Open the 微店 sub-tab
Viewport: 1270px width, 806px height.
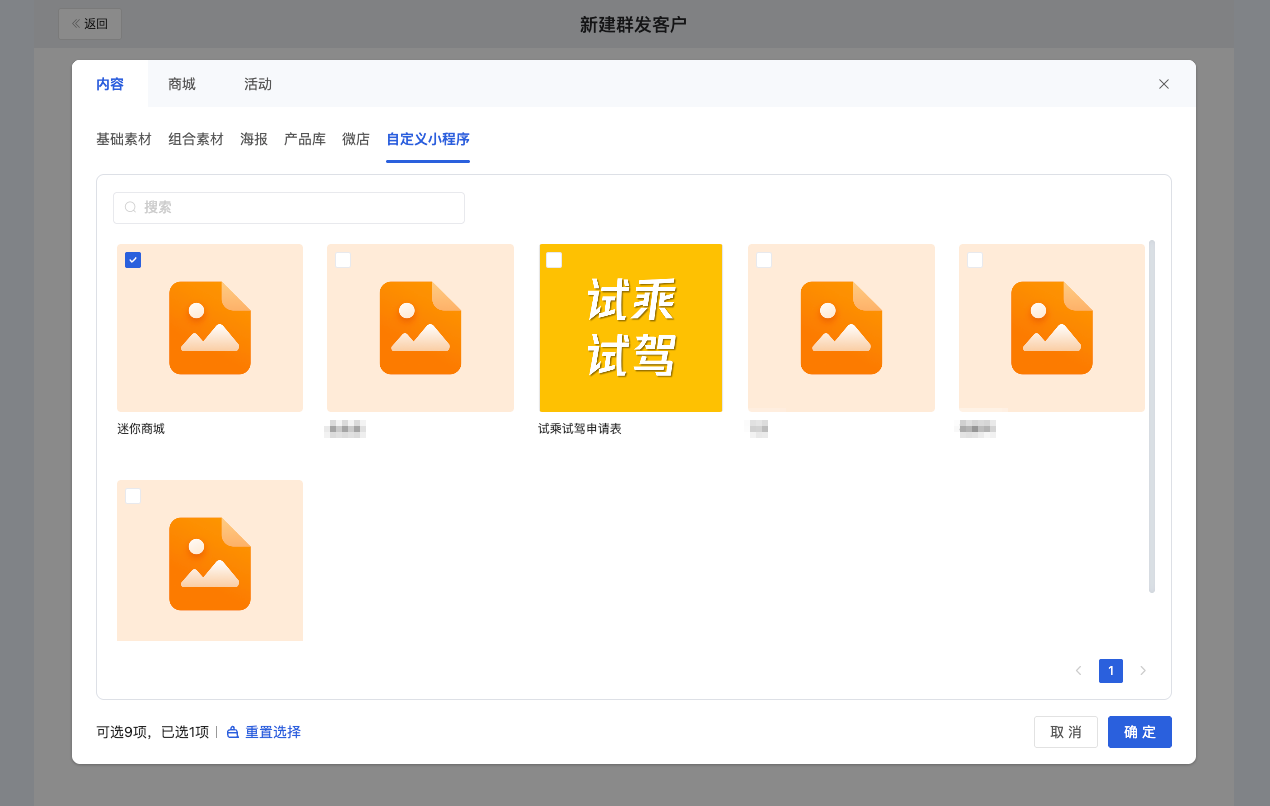coord(356,139)
